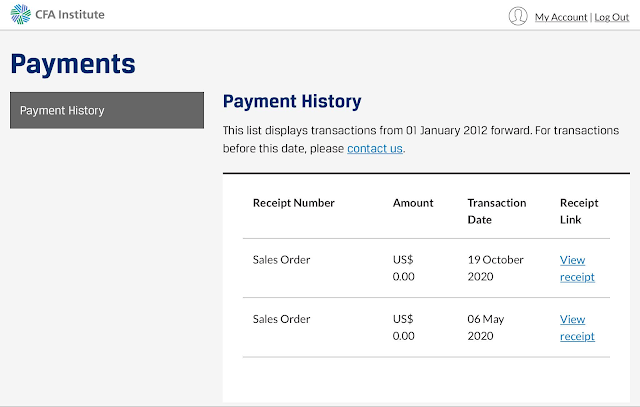The width and height of the screenshot is (640, 407).
Task: Click the Receipt Number column header
Action: click(x=294, y=203)
